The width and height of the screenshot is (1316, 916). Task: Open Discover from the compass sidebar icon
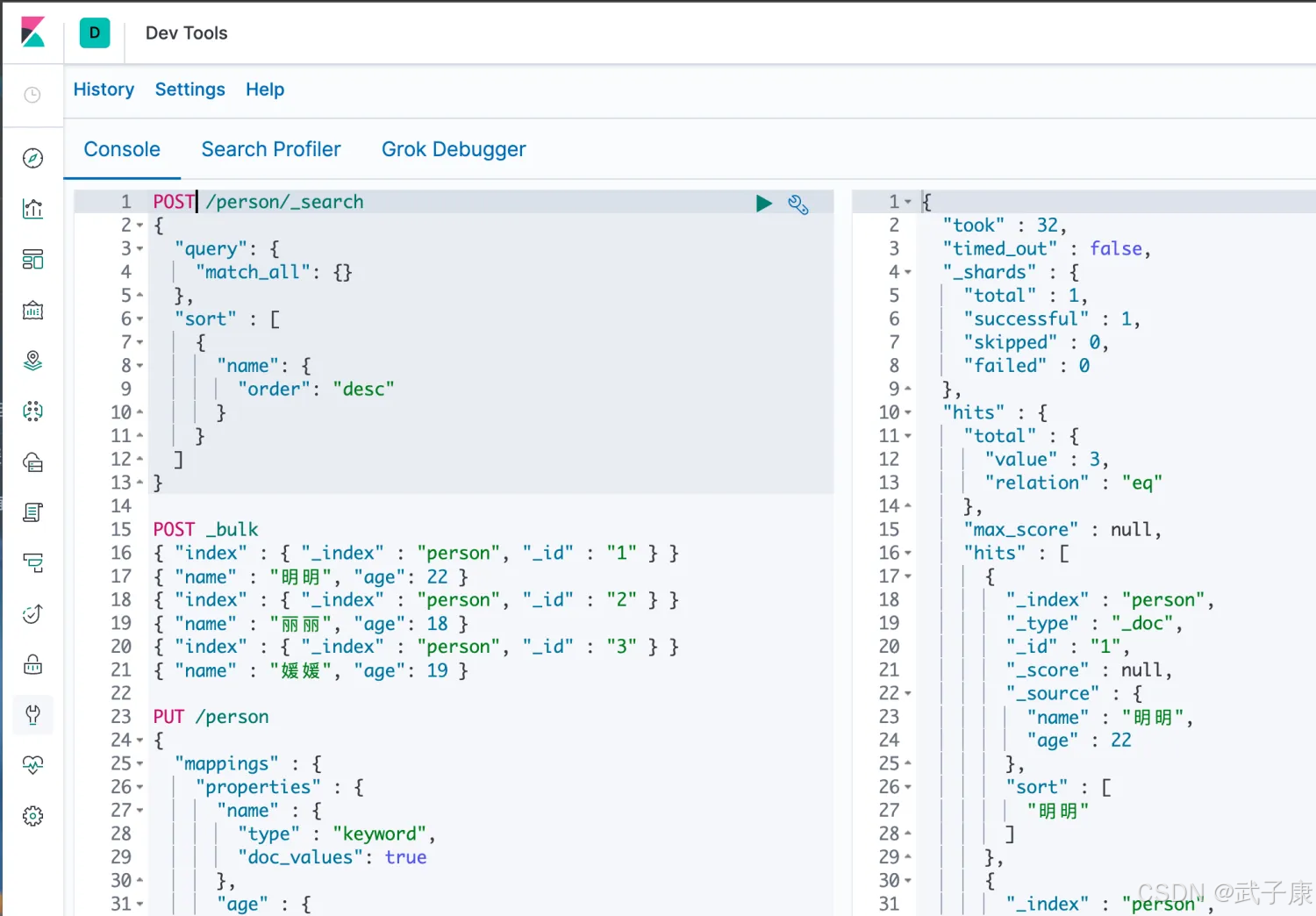point(32,158)
